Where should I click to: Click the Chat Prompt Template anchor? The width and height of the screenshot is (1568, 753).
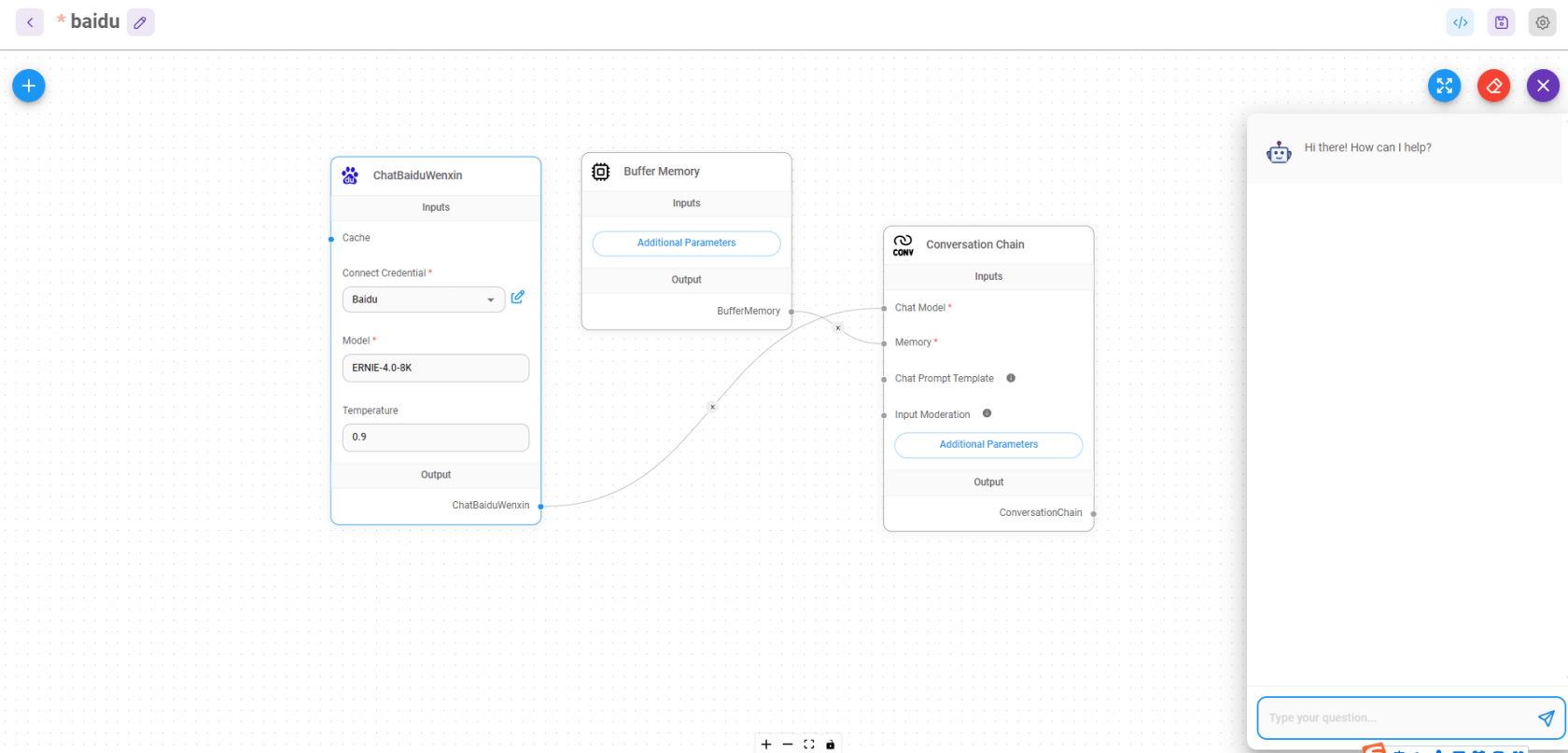[x=884, y=379]
